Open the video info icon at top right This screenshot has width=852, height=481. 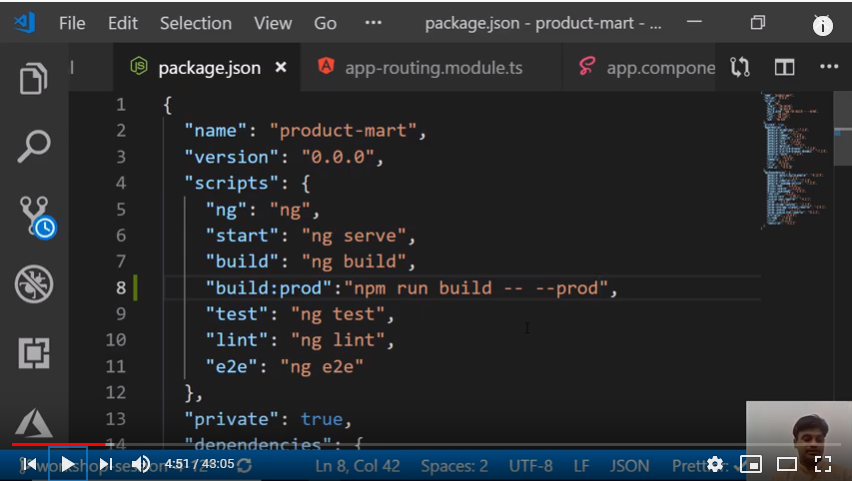point(823,26)
